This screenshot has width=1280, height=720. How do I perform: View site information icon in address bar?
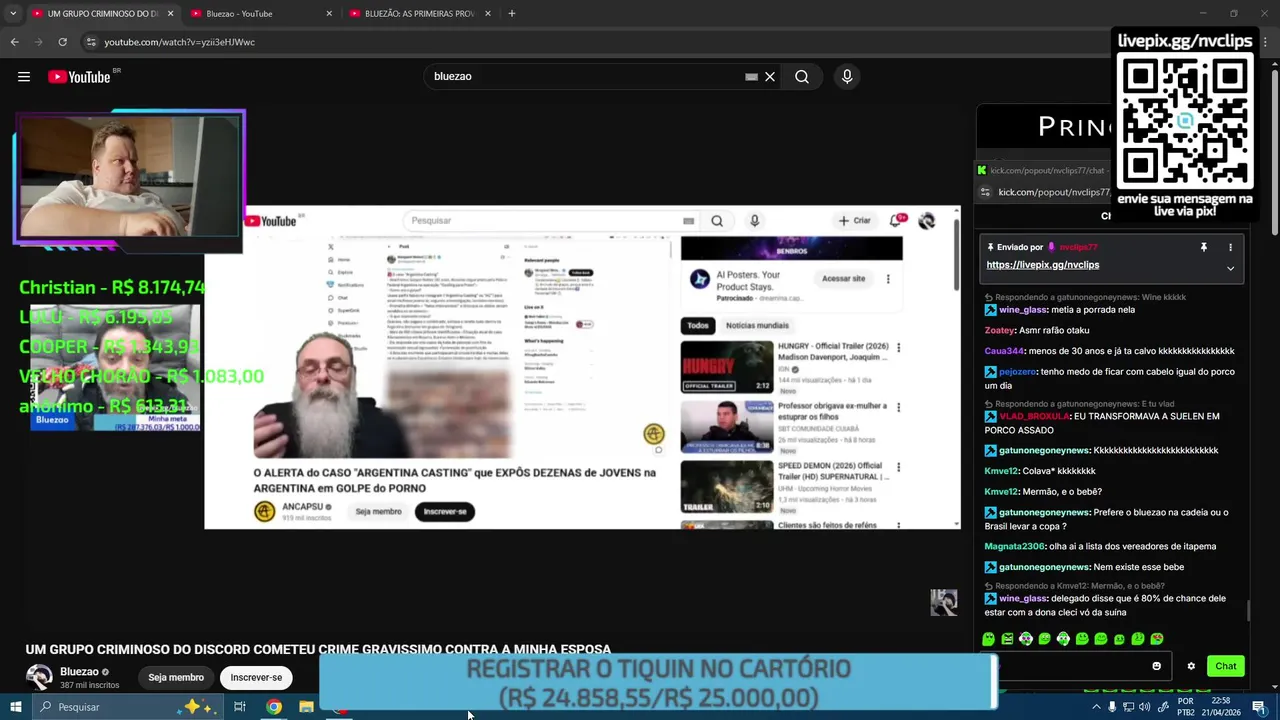(91, 42)
